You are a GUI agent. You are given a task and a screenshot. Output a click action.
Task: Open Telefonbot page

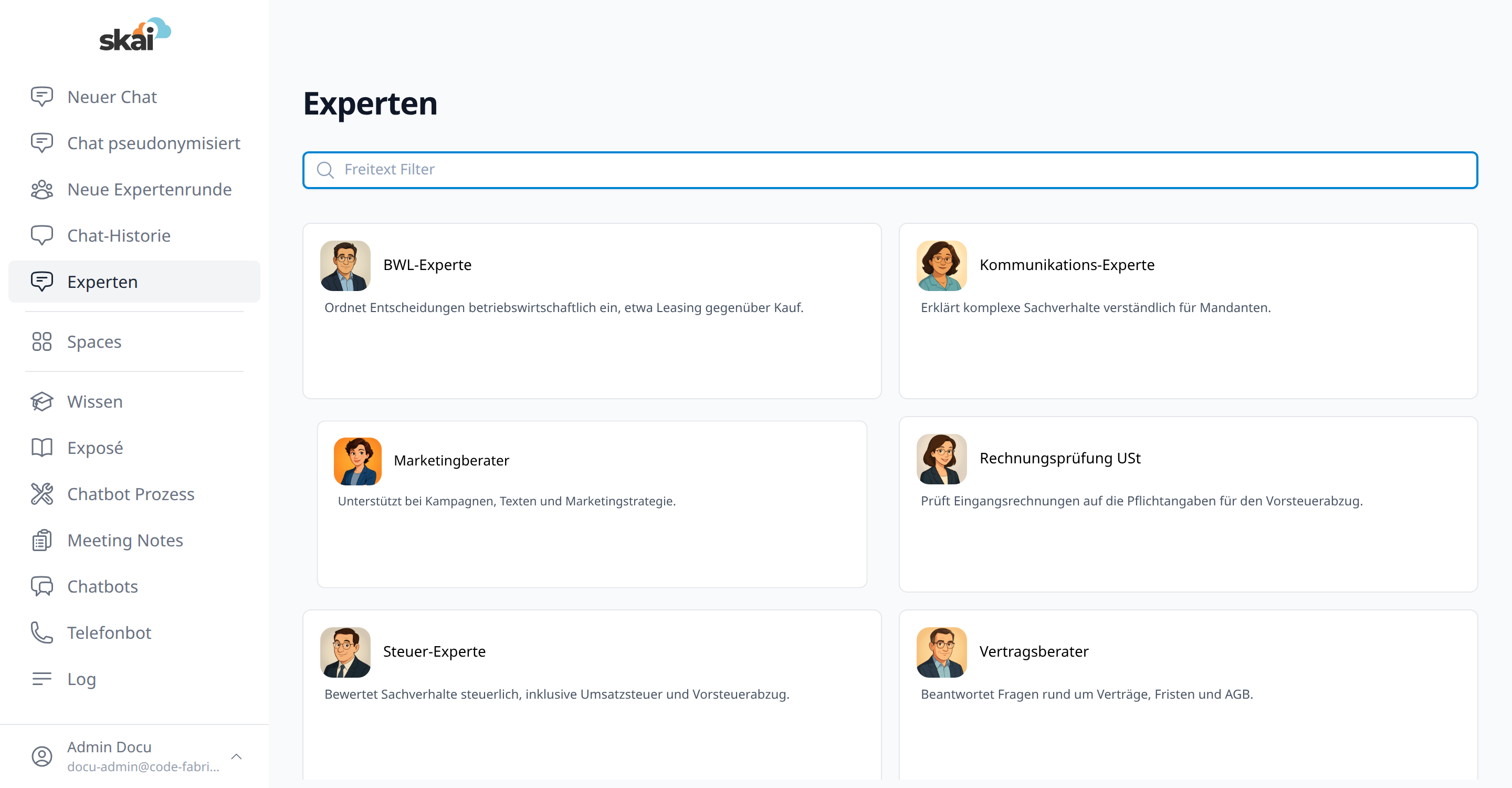coord(134,633)
